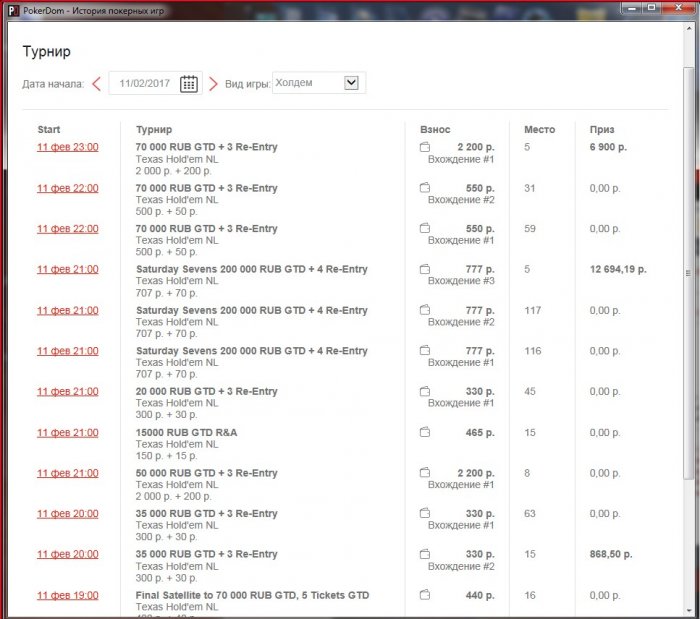700x619 pixels.
Task: Click wallet icon for 50 000 RUB GTD row
Action: click(x=425, y=473)
